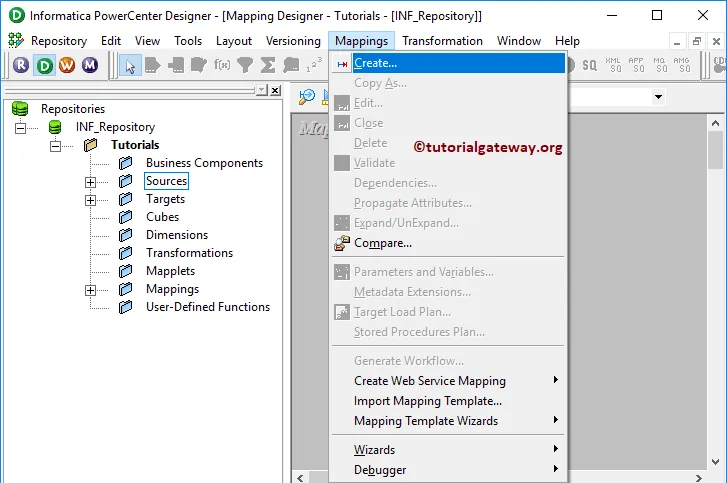
Task: Select the Mappings tree item
Action: click(172, 289)
